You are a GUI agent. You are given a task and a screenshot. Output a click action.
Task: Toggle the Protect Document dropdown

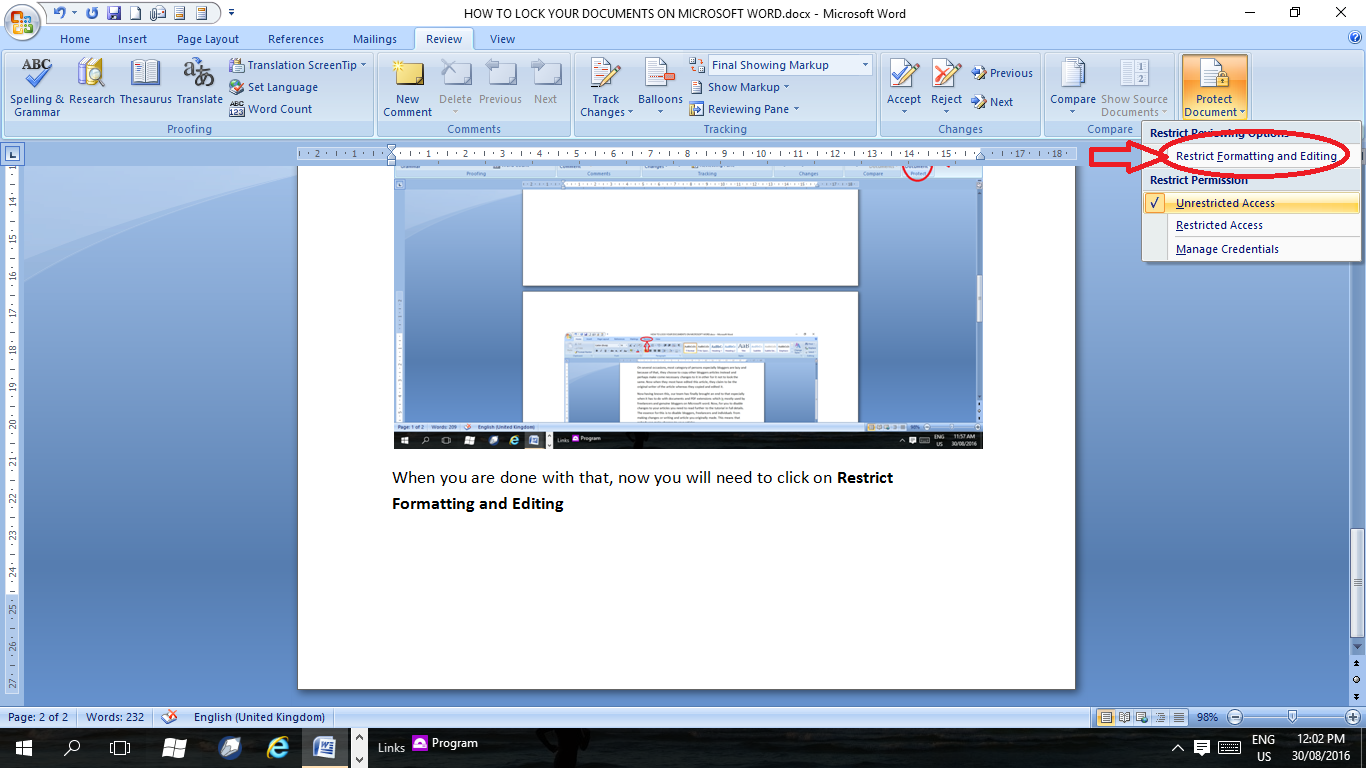[1214, 88]
